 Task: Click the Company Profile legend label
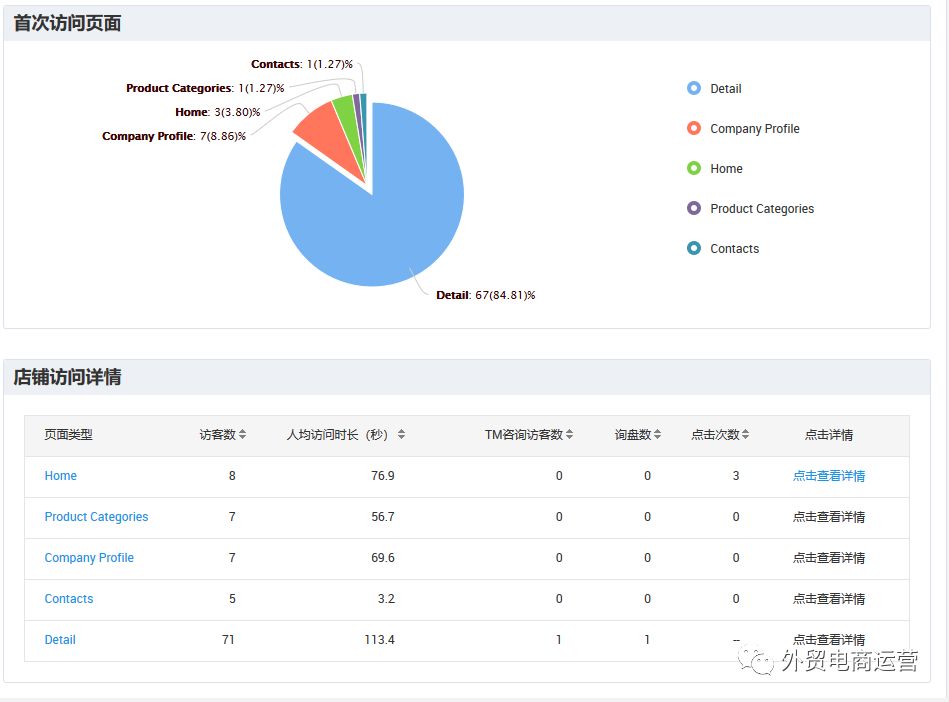[x=755, y=128]
